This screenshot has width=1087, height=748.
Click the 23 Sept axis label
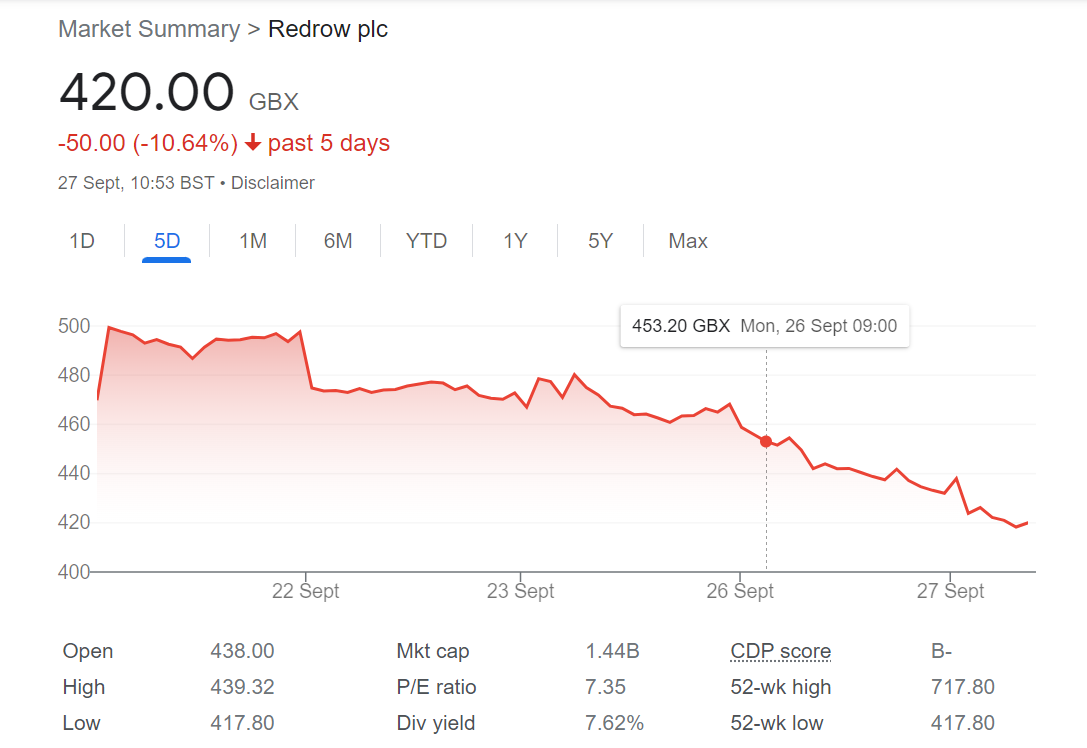[x=521, y=591]
